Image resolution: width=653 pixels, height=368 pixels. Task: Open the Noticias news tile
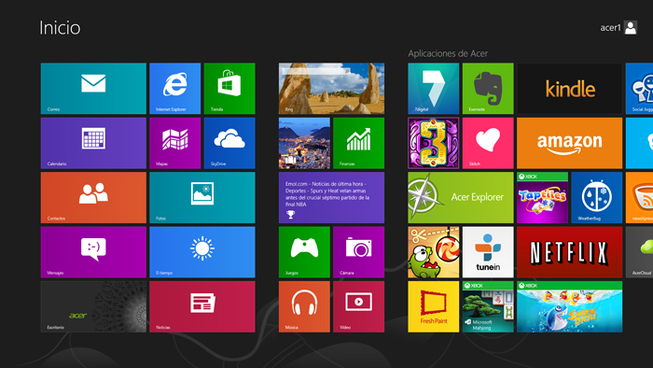tap(202, 306)
